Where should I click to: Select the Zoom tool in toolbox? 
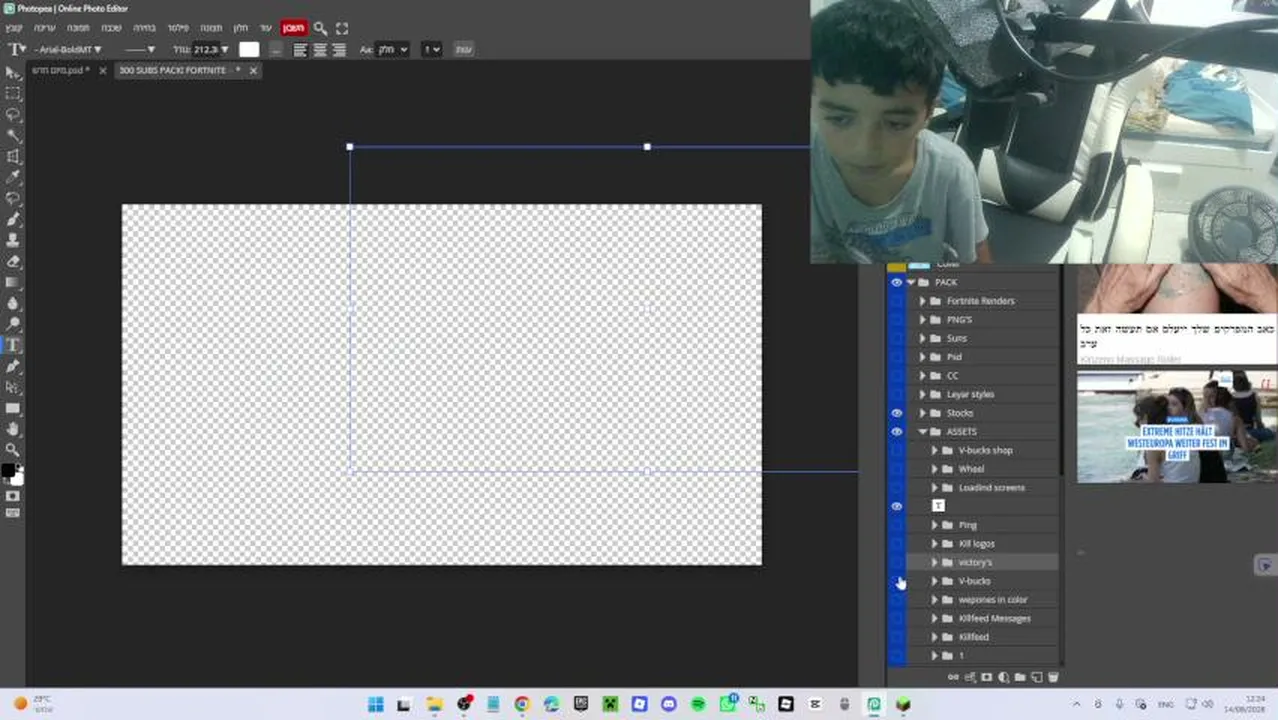click(x=13, y=450)
